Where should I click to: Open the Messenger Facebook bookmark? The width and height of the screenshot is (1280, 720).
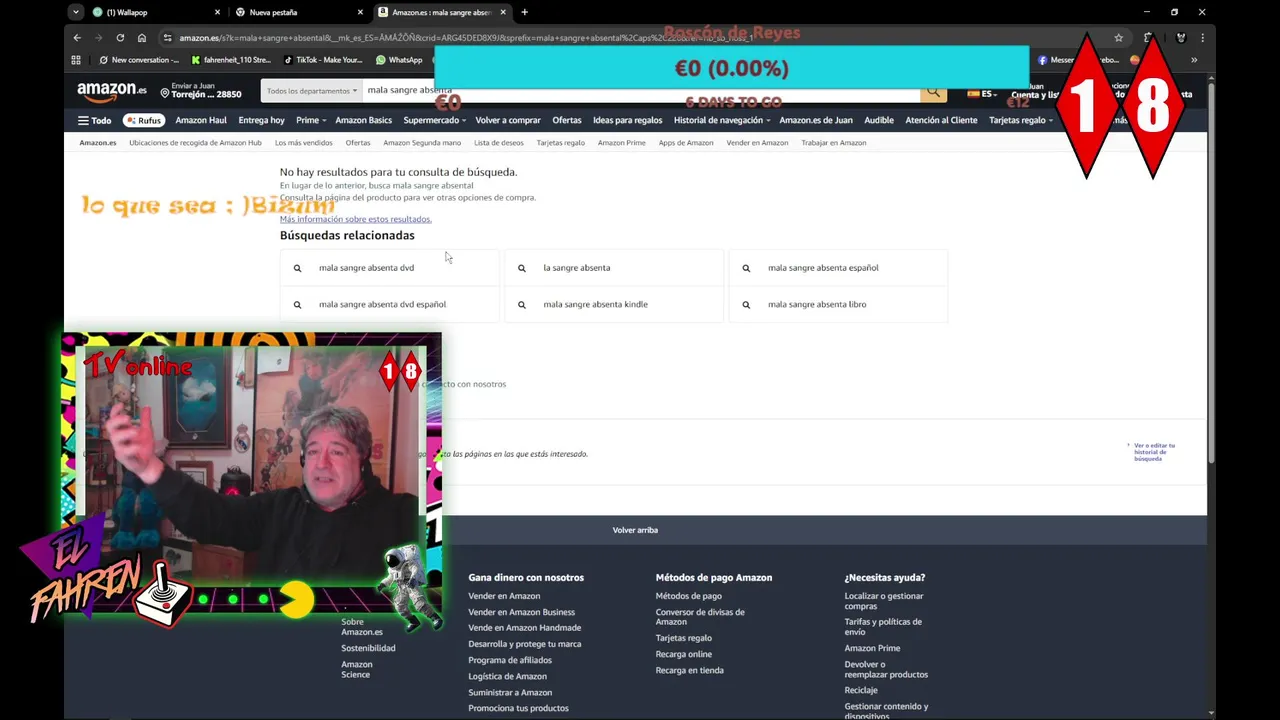point(1078,60)
